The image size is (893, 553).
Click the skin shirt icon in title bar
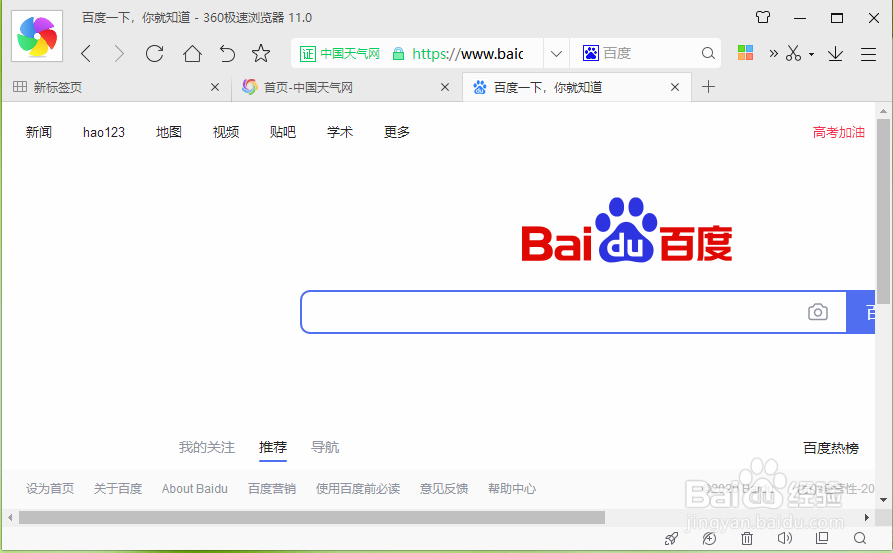point(763,17)
